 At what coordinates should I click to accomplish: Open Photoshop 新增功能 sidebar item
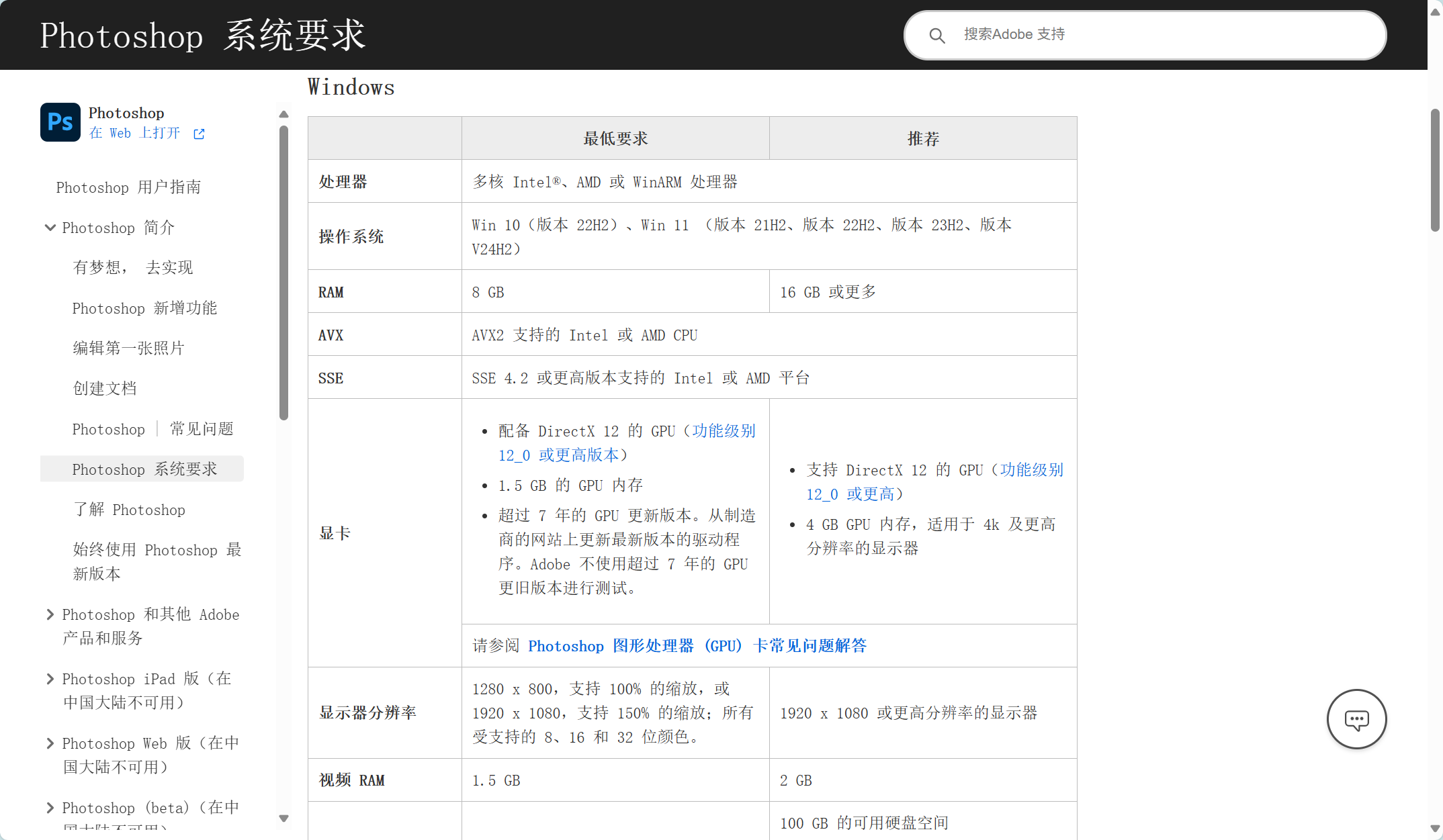[x=144, y=308]
